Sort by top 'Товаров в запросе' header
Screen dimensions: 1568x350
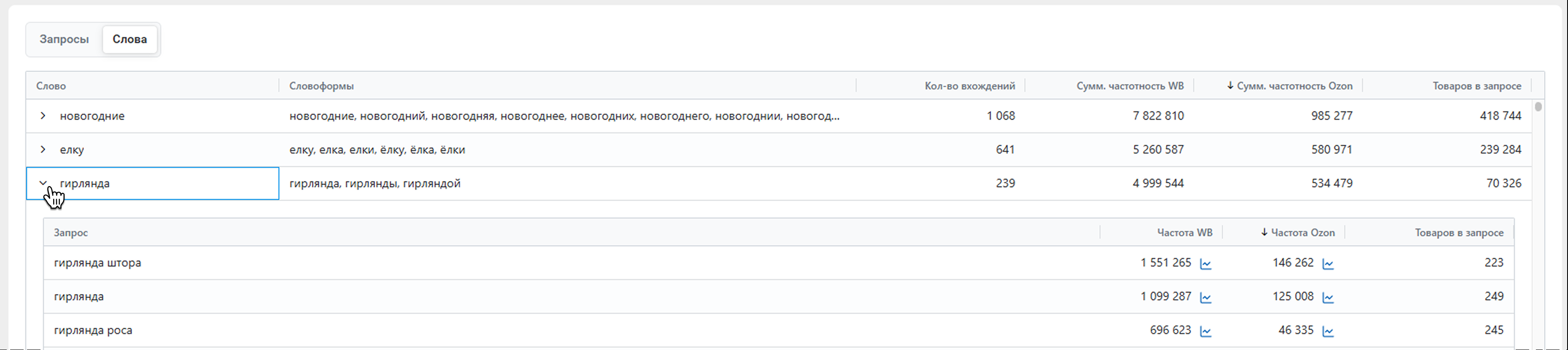pos(1476,86)
